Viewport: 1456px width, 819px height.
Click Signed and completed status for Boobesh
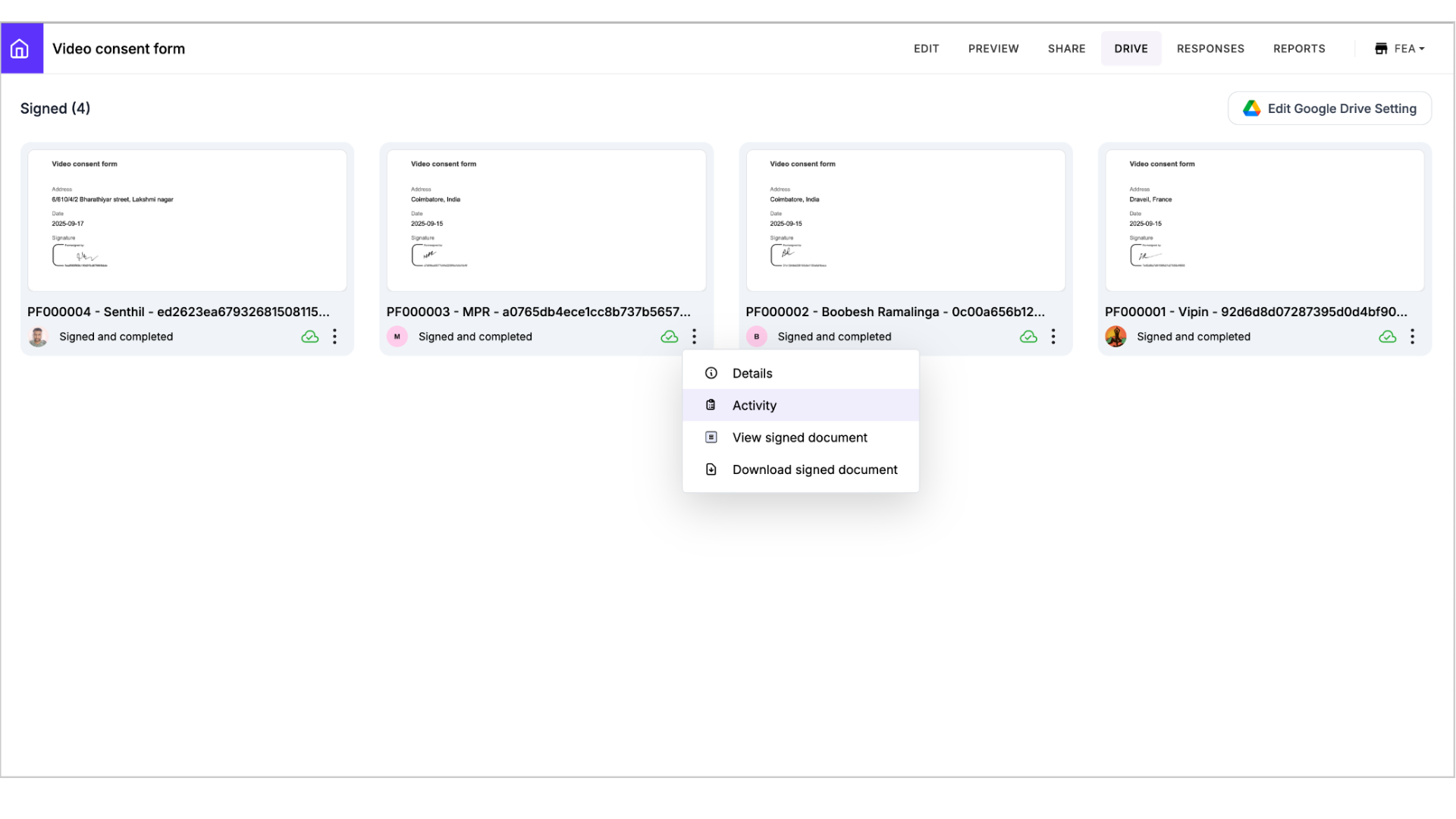(834, 337)
